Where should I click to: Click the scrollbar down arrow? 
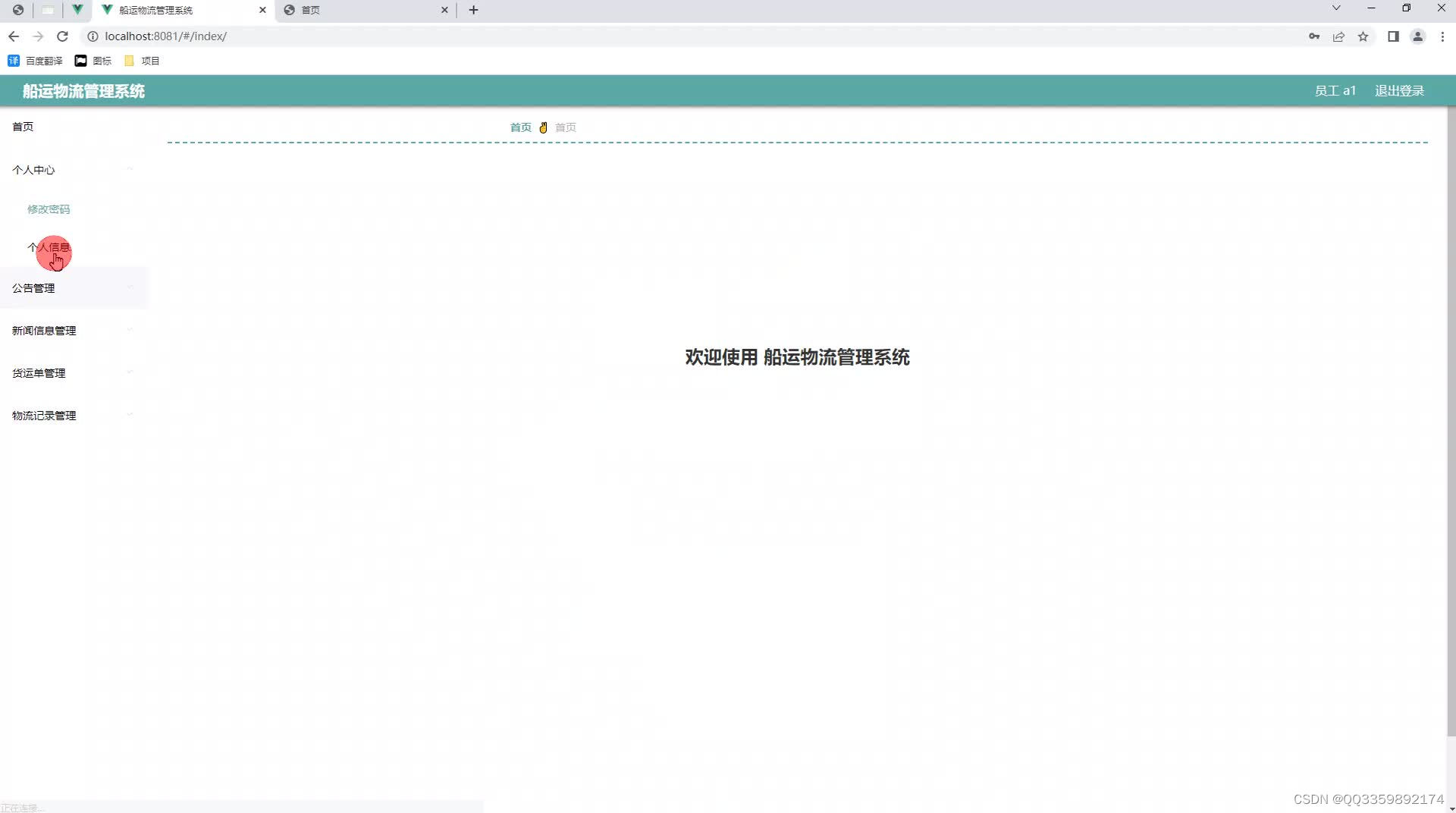tap(1451, 808)
